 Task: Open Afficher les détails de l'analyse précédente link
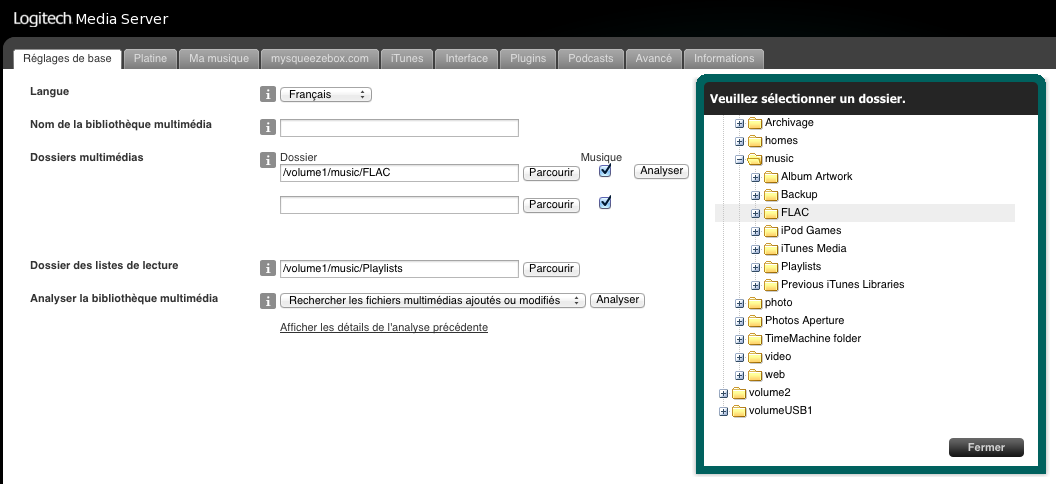coord(384,328)
